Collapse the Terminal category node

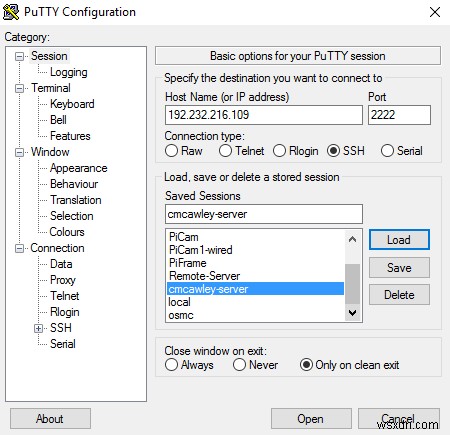click(20, 88)
